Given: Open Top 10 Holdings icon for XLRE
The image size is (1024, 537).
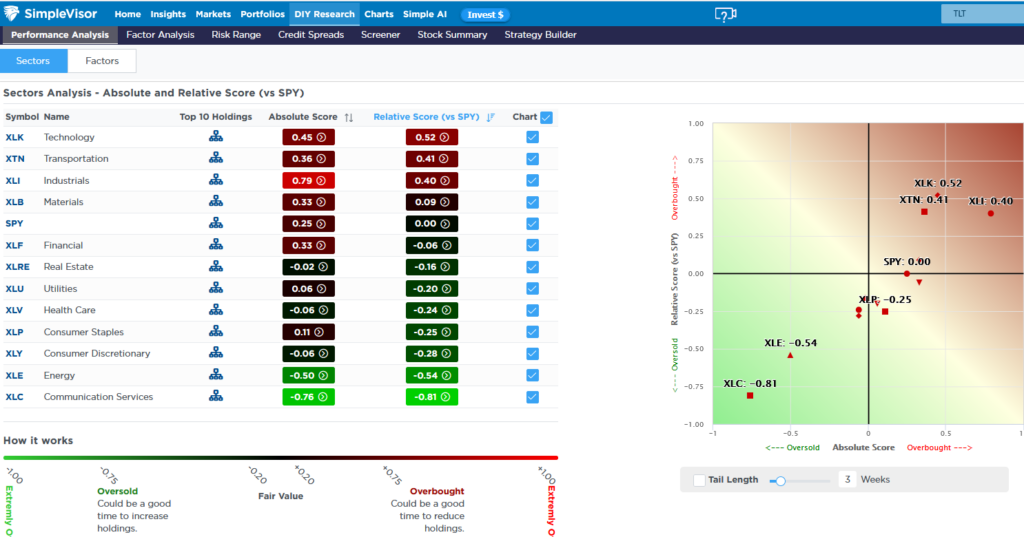Looking at the screenshot, I should [216, 266].
